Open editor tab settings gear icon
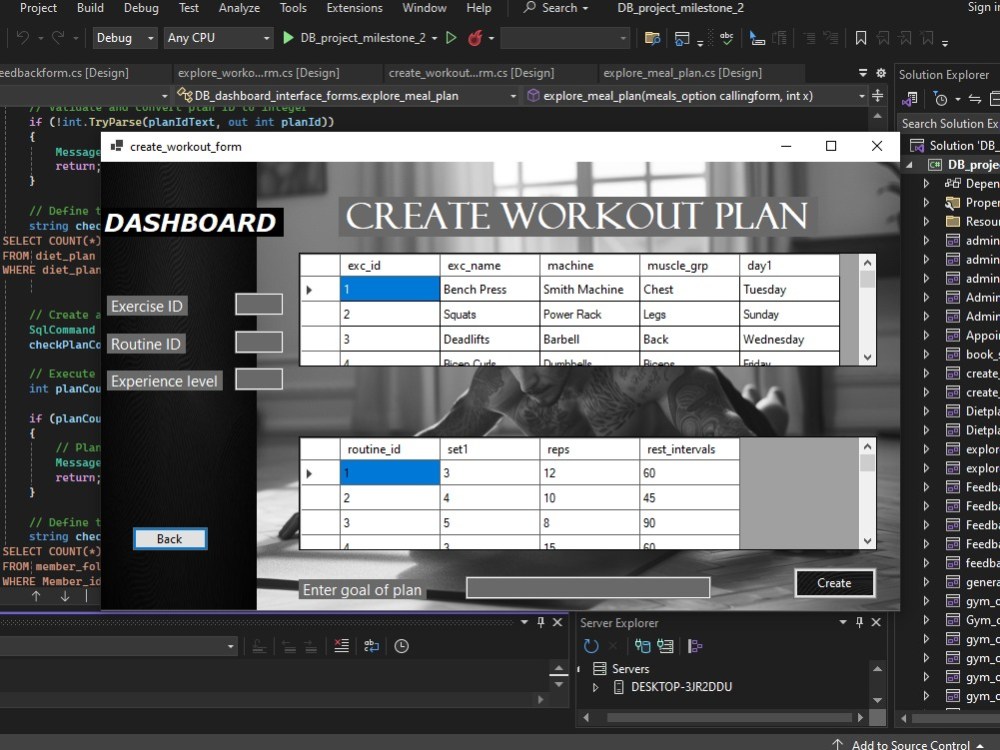The width and height of the screenshot is (1000, 750). [881, 73]
